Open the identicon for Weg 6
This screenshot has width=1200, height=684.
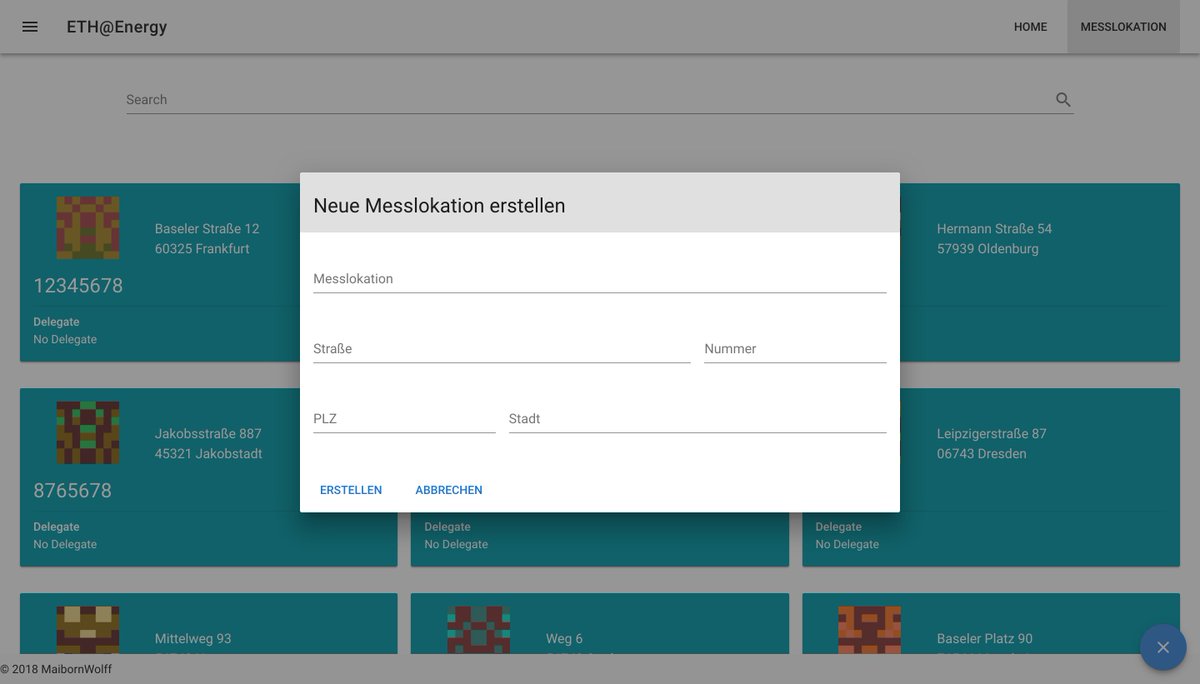point(479,630)
